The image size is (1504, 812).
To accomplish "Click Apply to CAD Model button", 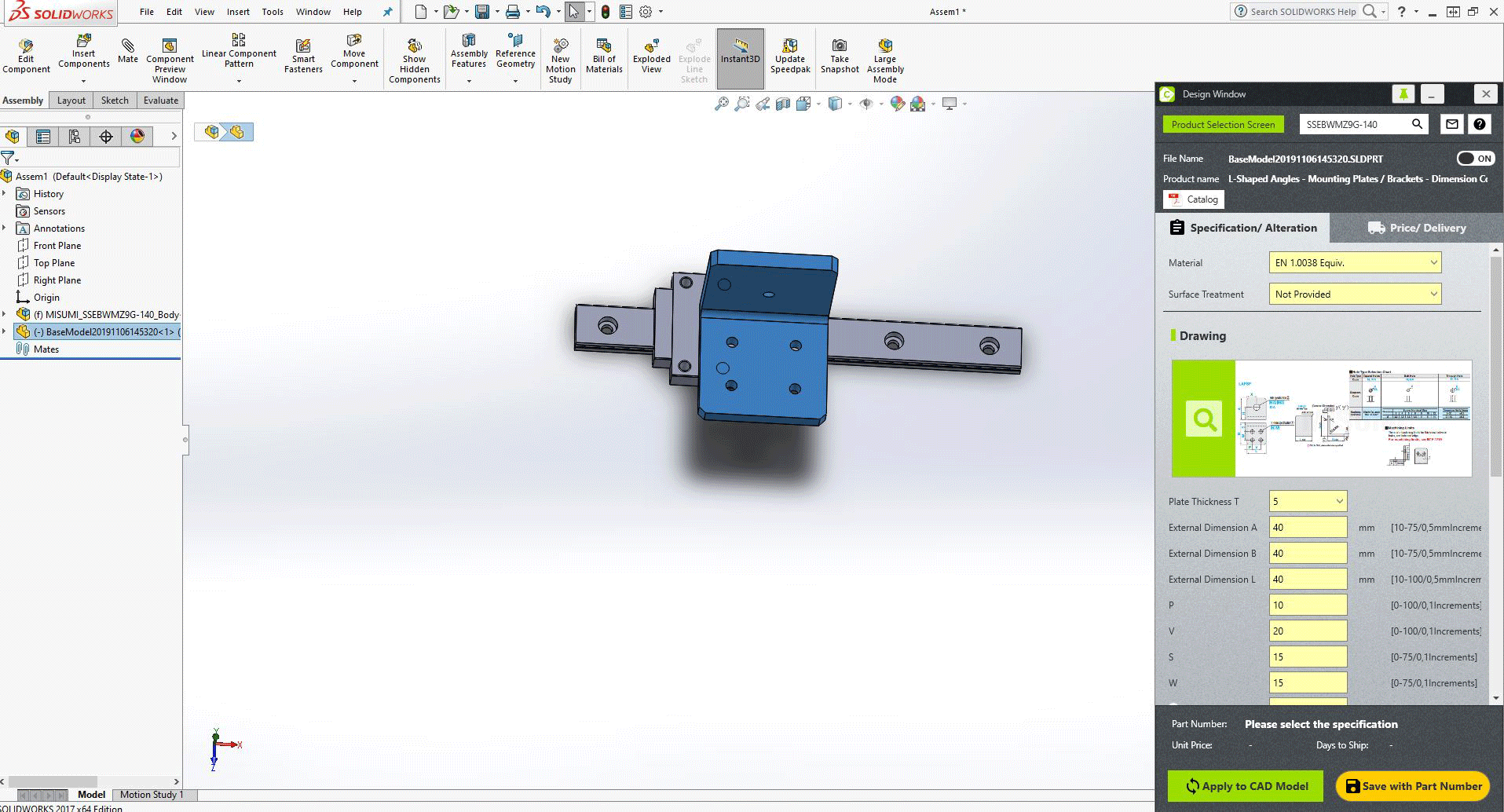I will click(x=1246, y=786).
